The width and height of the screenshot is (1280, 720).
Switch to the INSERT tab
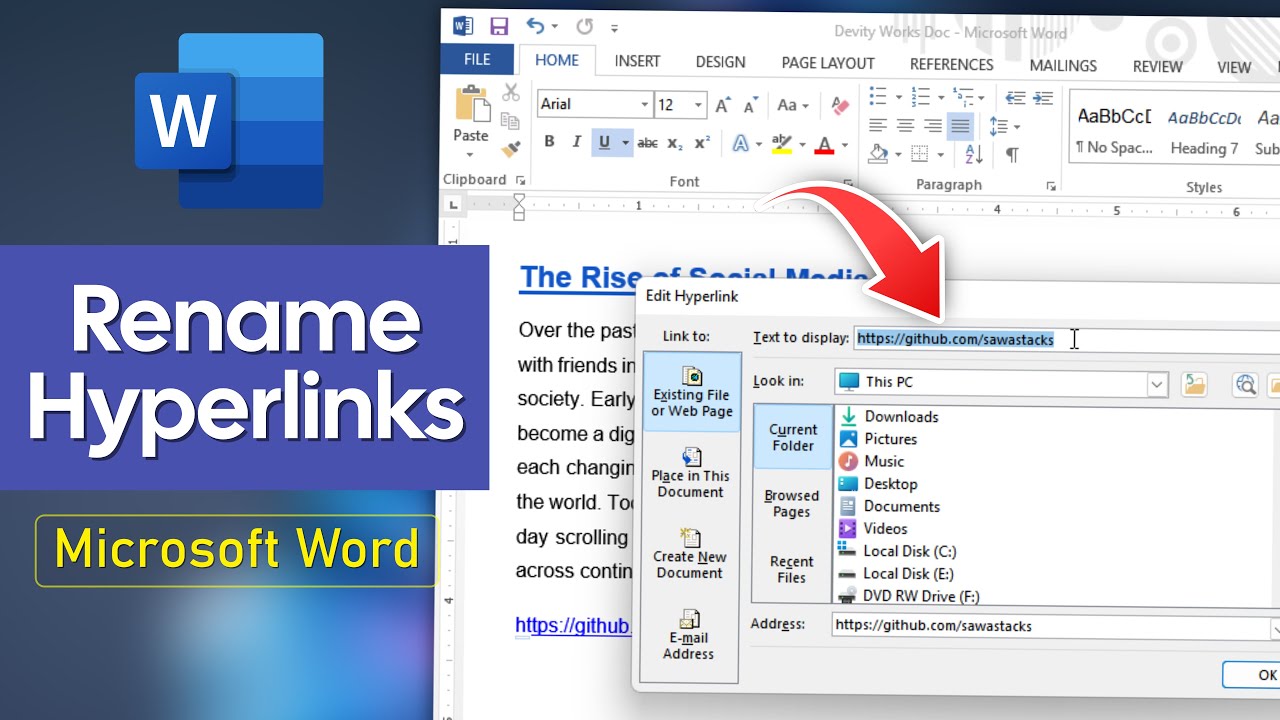point(637,62)
